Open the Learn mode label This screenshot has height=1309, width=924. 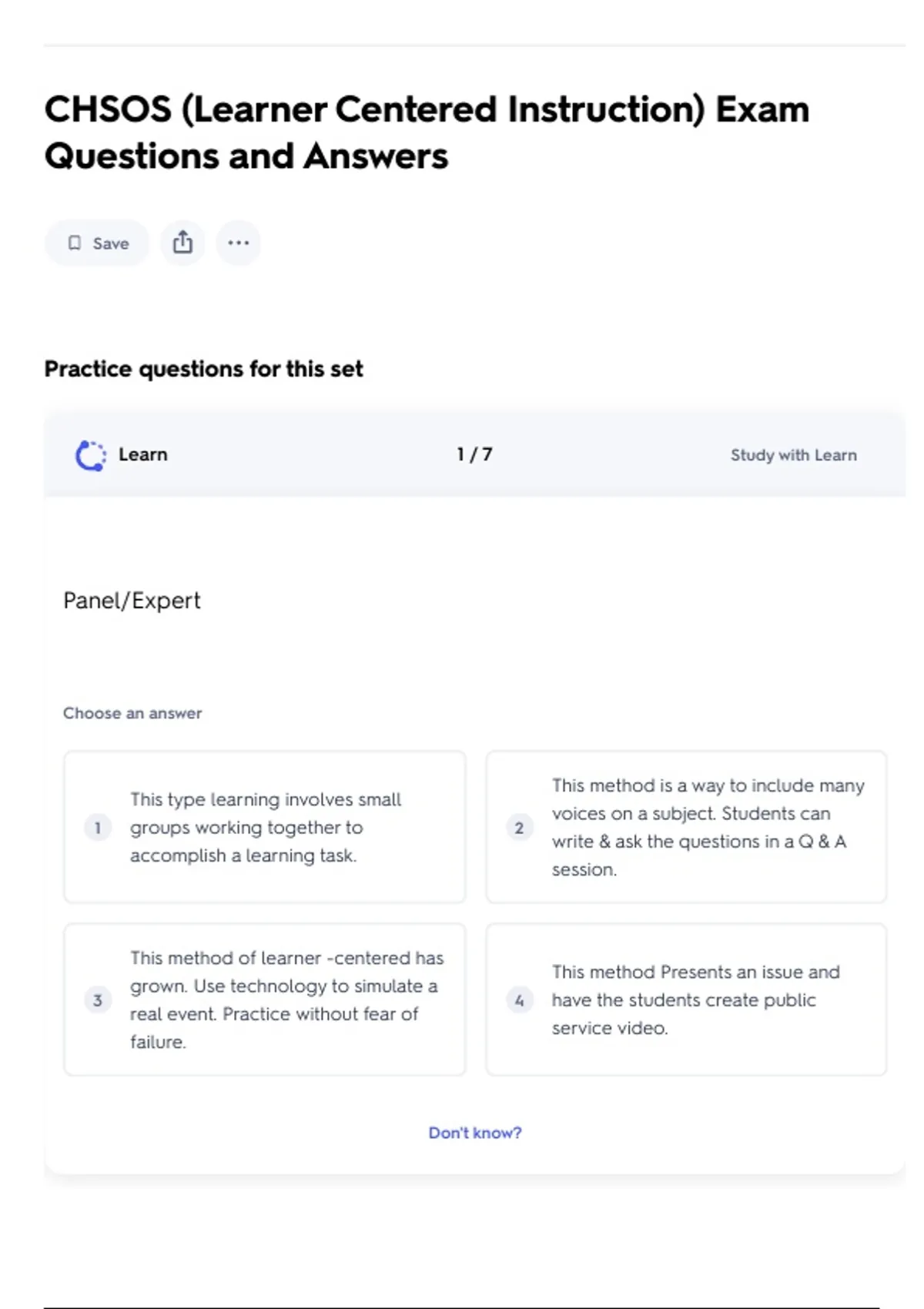142,455
